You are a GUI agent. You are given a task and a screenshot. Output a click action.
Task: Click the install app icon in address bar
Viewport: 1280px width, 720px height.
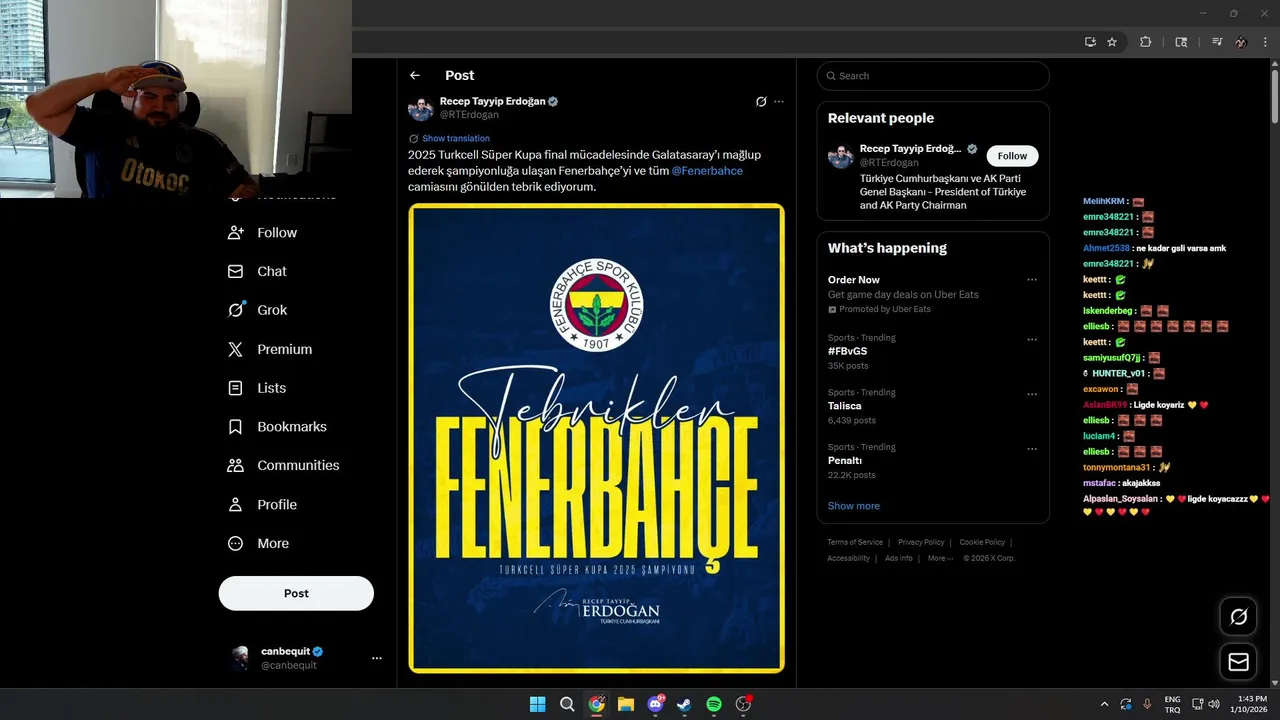(1090, 42)
